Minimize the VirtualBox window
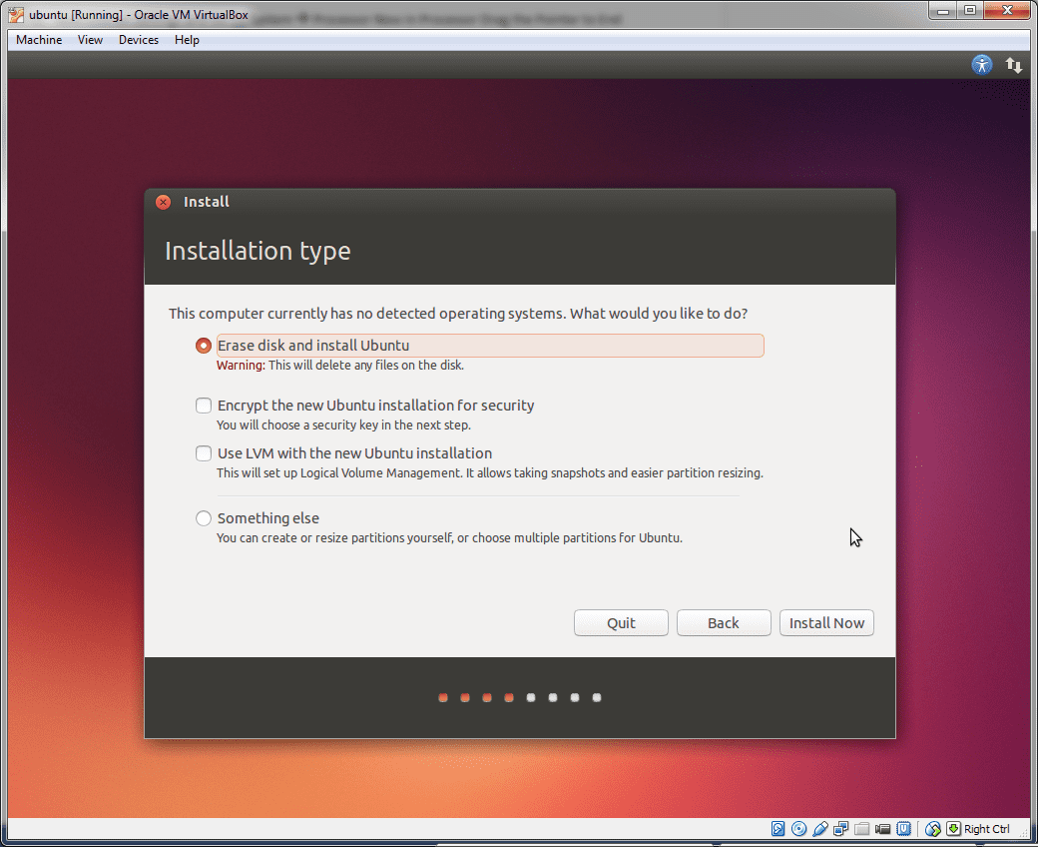Image resolution: width=1038 pixels, height=847 pixels. [943, 11]
